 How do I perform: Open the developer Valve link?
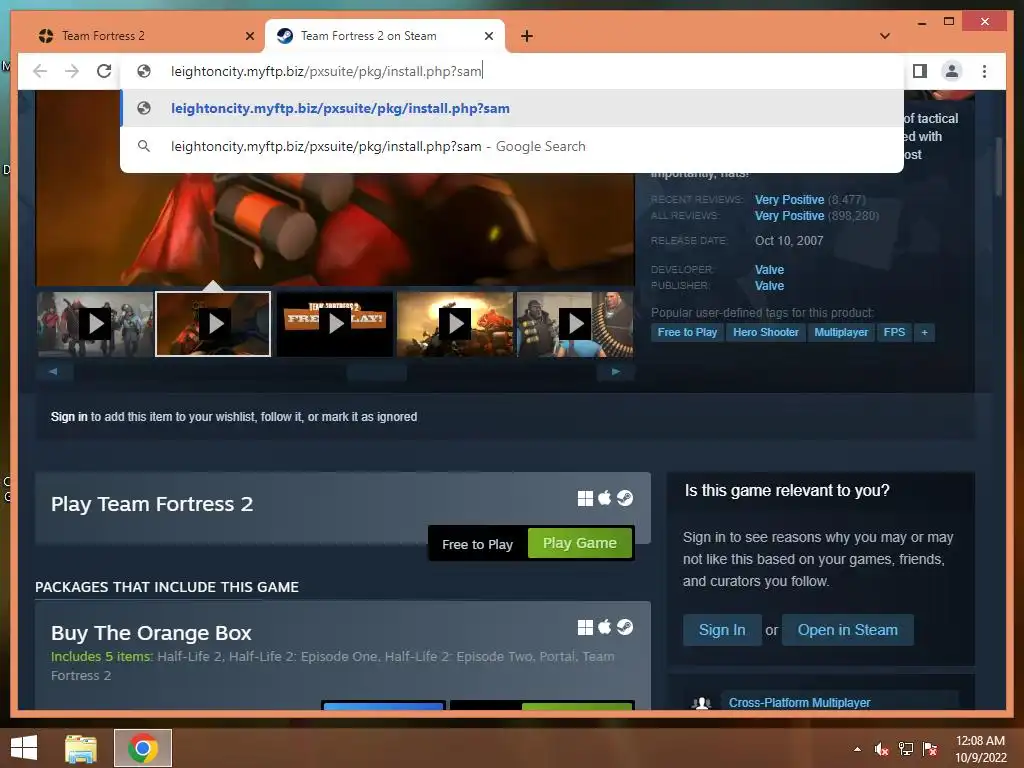tap(769, 270)
